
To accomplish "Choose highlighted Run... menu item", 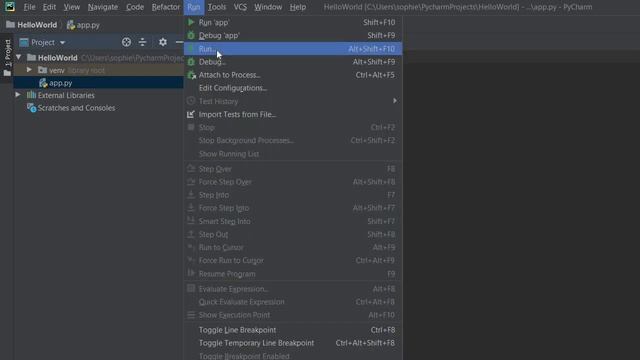I will coord(293,49).
